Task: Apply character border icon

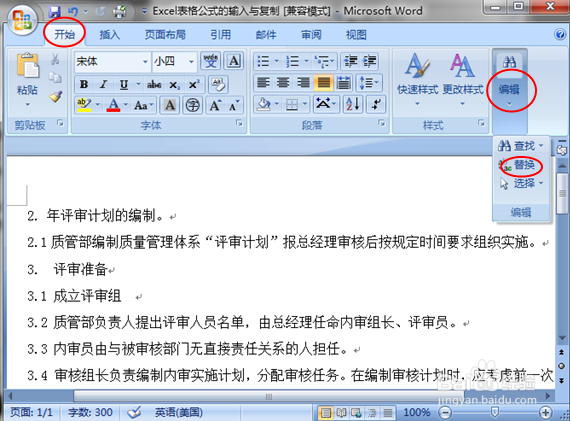Action: point(234,61)
